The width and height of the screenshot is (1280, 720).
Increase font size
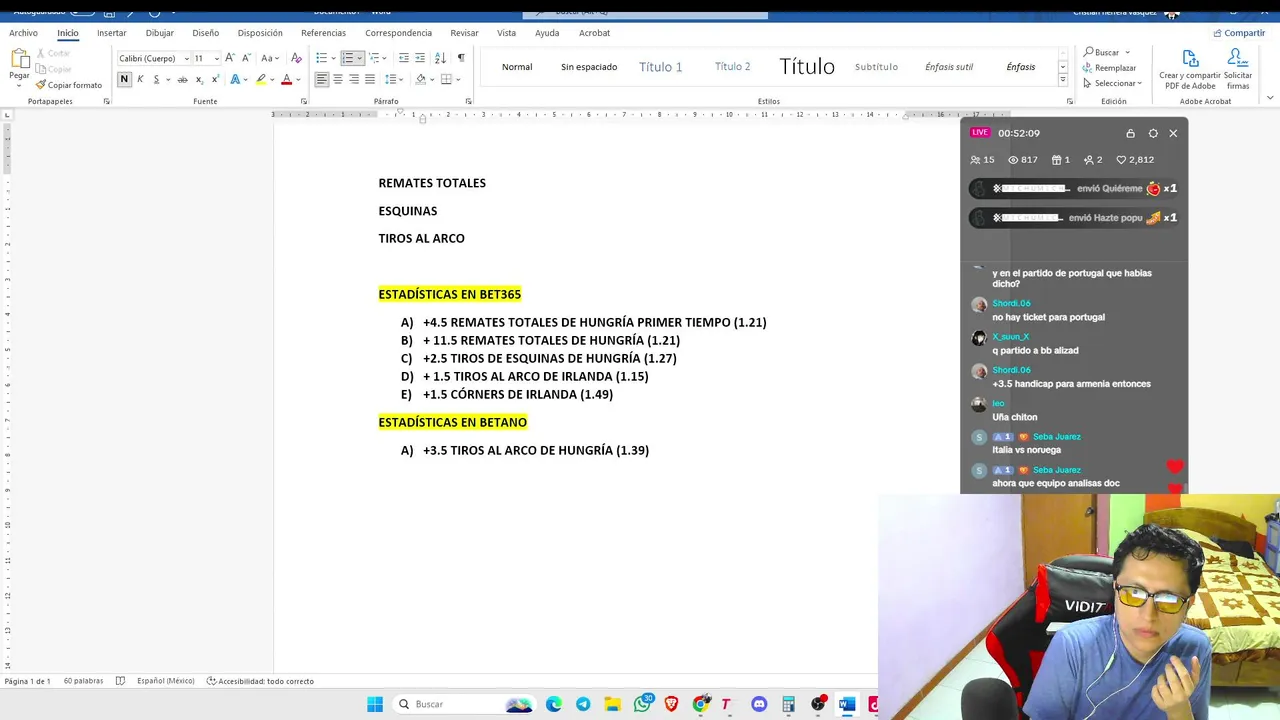tap(230, 58)
